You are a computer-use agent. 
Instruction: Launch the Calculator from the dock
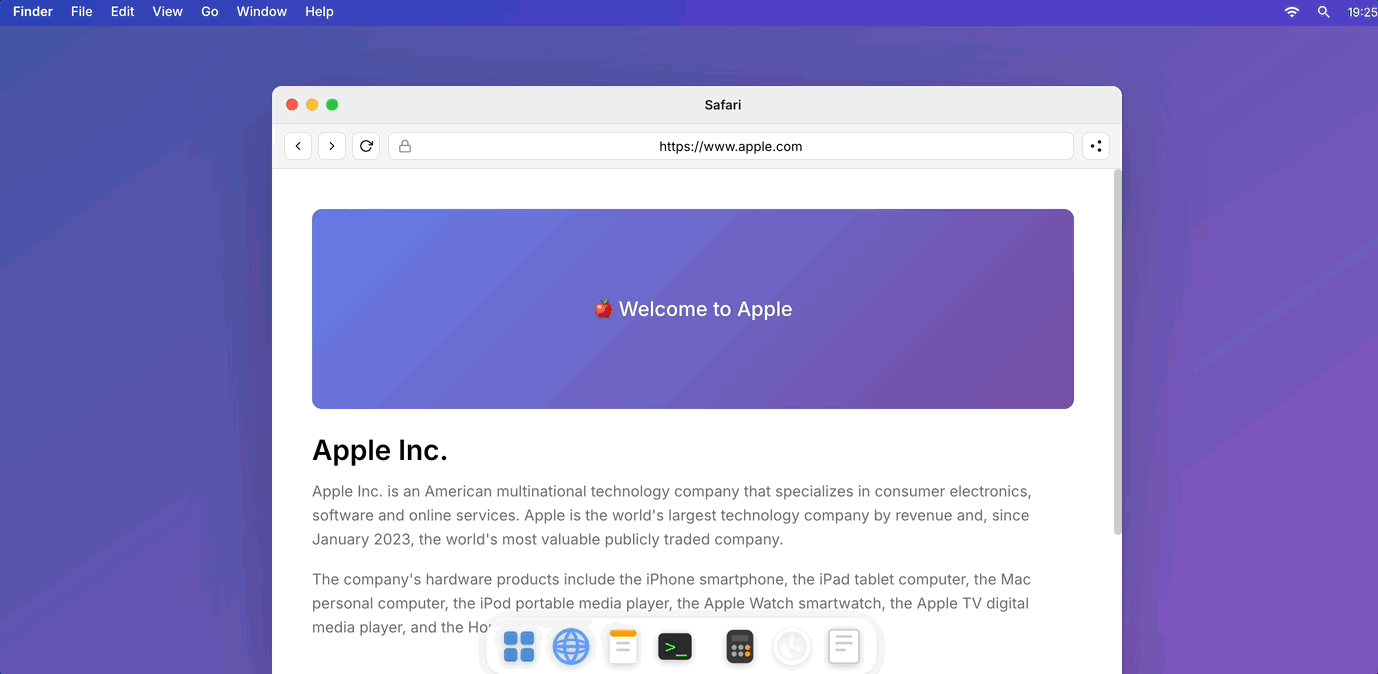pyautogui.click(x=740, y=647)
